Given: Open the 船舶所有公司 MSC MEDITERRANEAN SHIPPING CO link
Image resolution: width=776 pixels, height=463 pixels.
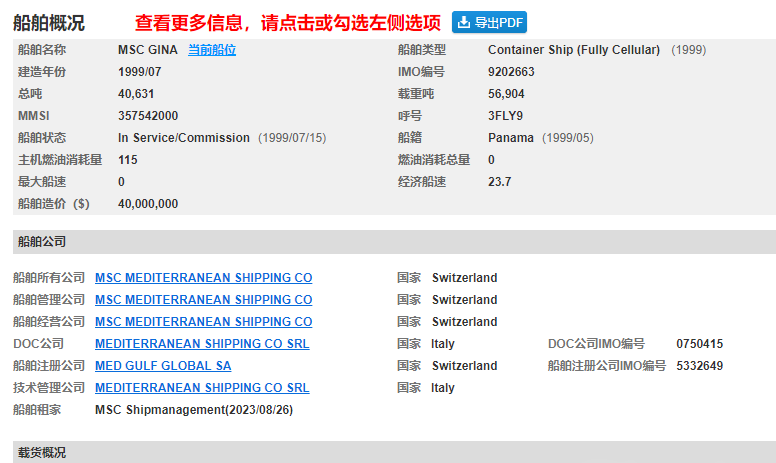Looking at the screenshot, I should [x=203, y=278].
